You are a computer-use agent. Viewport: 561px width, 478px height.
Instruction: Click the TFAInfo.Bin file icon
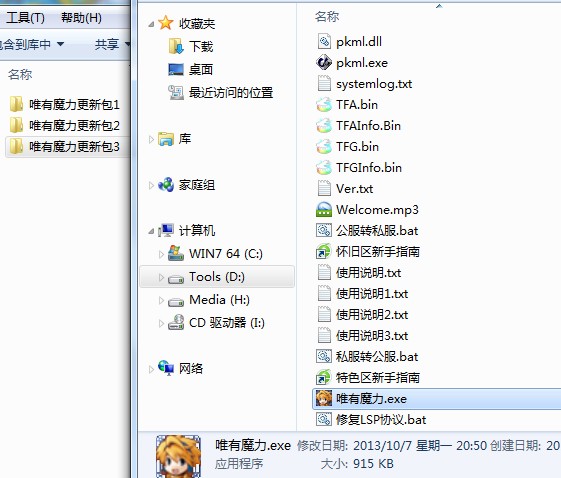324,126
